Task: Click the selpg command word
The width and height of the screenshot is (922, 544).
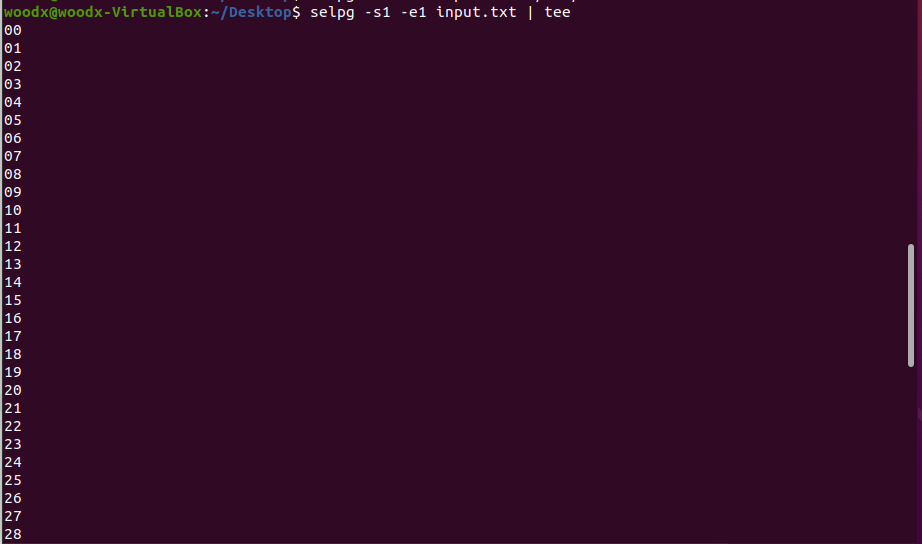Action: click(332, 12)
